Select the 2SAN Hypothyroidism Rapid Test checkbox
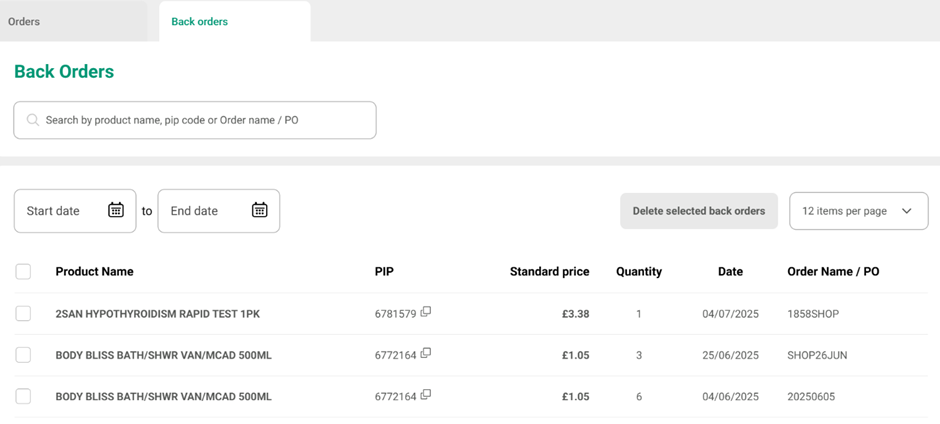The width and height of the screenshot is (940, 424). tap(23, 314)
